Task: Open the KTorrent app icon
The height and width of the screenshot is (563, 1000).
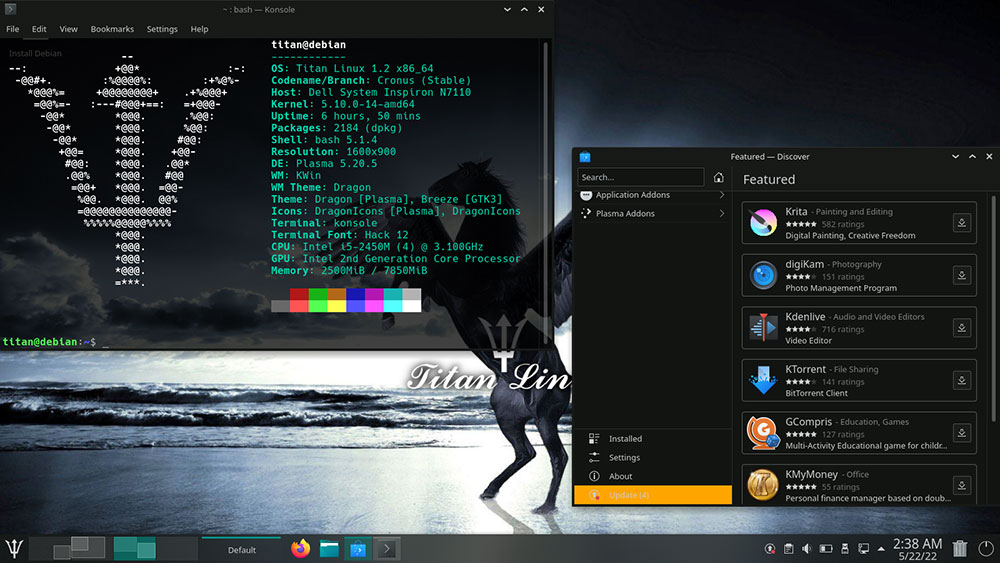Action: click(x=763, y=380)
